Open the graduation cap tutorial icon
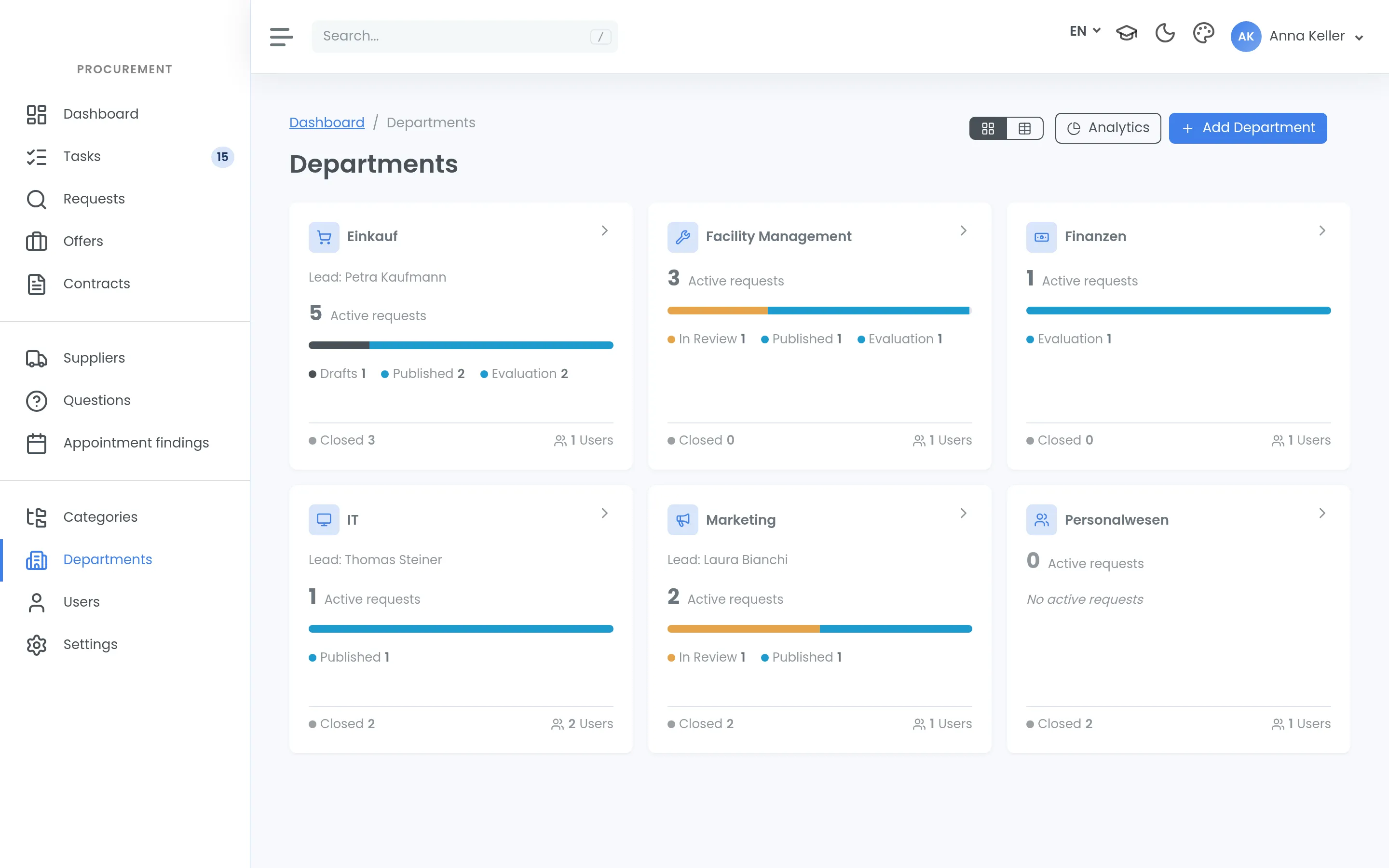The image size is (1389, 868). (x=1126, y=33)
